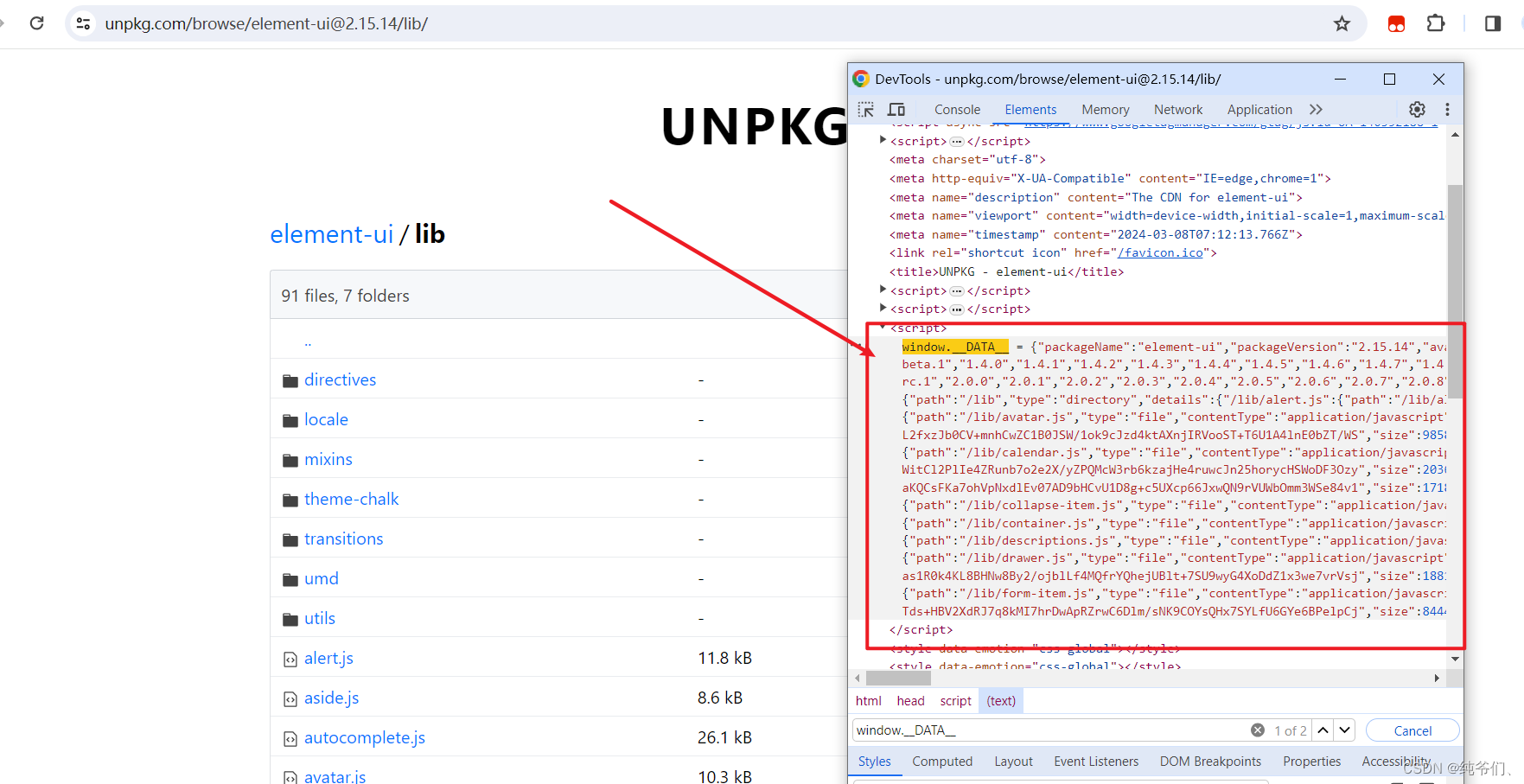Select the head breadcrumb
The height and width of the screenshot is (784, 1524).
(910, 701)
